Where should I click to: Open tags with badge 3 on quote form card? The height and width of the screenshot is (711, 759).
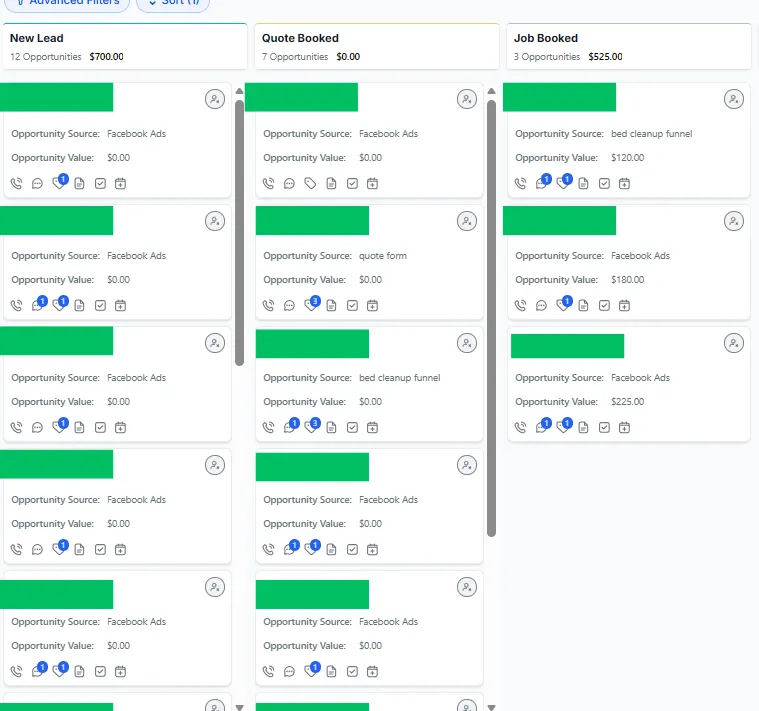(x=310, y=305)
